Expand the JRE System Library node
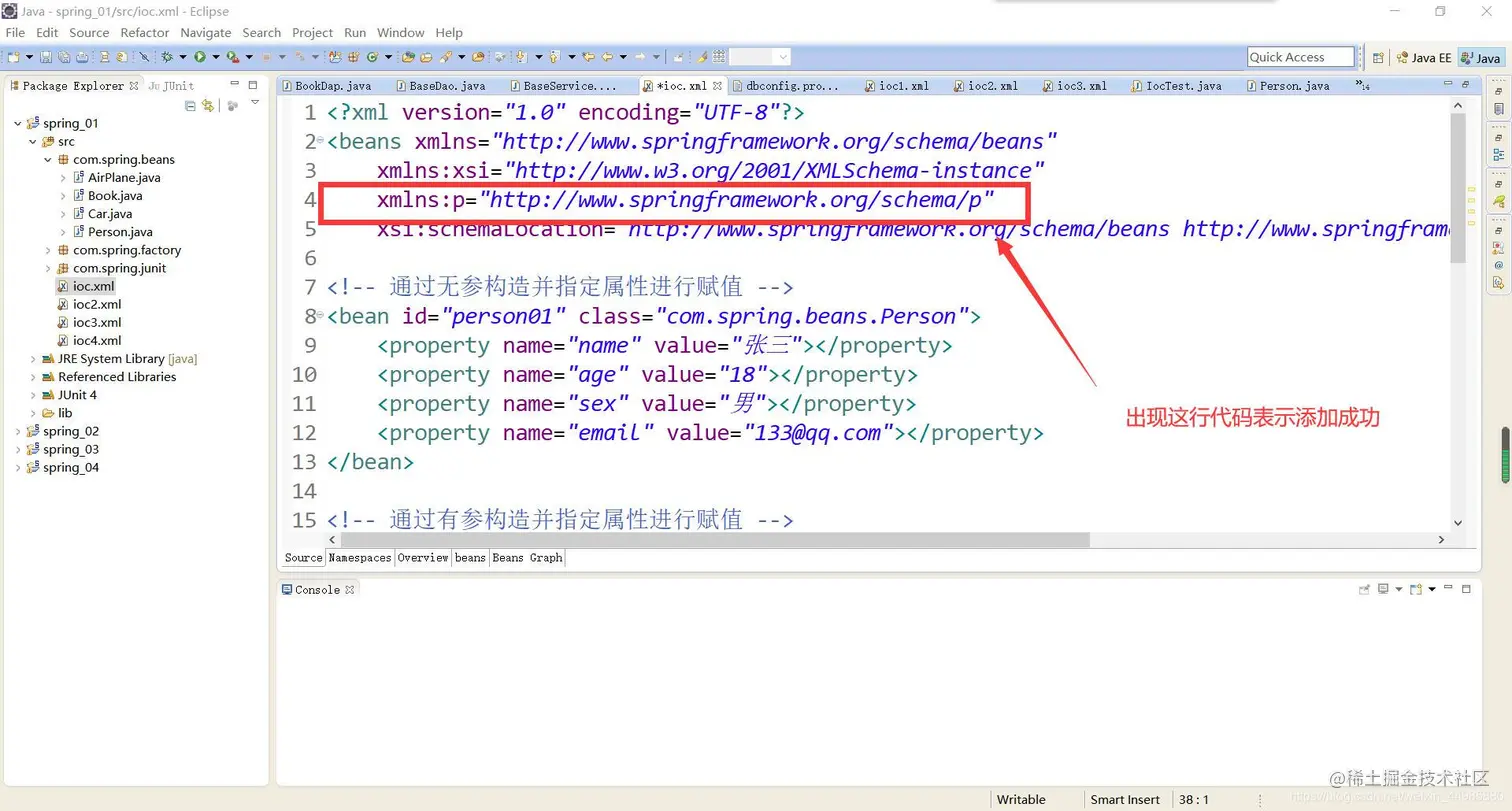1512x811 pixels. point(32,359)
